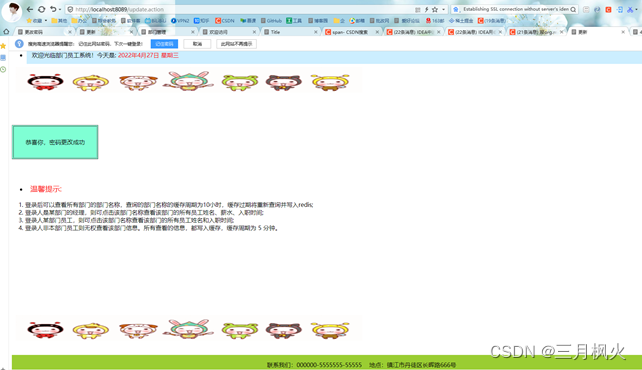Click the 联系我们 footer text
Image resolution: width=642 pixels, height=370 pixels.
314,365
